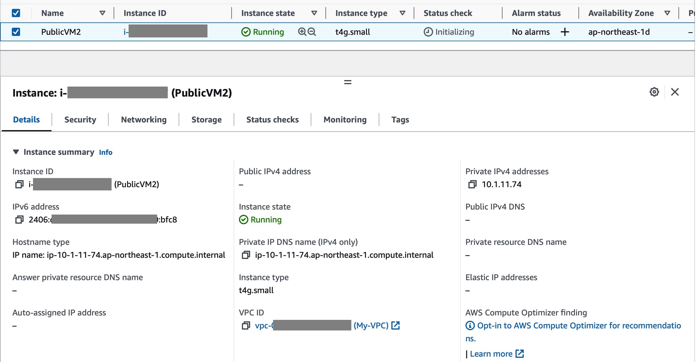Click t4g.small under Instance type in summary
The image size is (700, 362).
[x=256, y=291]
